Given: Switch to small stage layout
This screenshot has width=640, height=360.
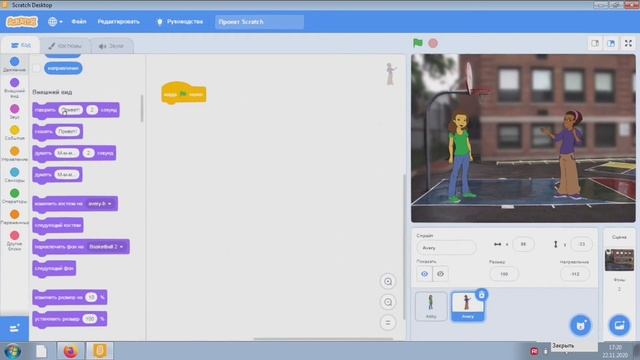Looking at the screenshot, I should (x=595, y=43).
